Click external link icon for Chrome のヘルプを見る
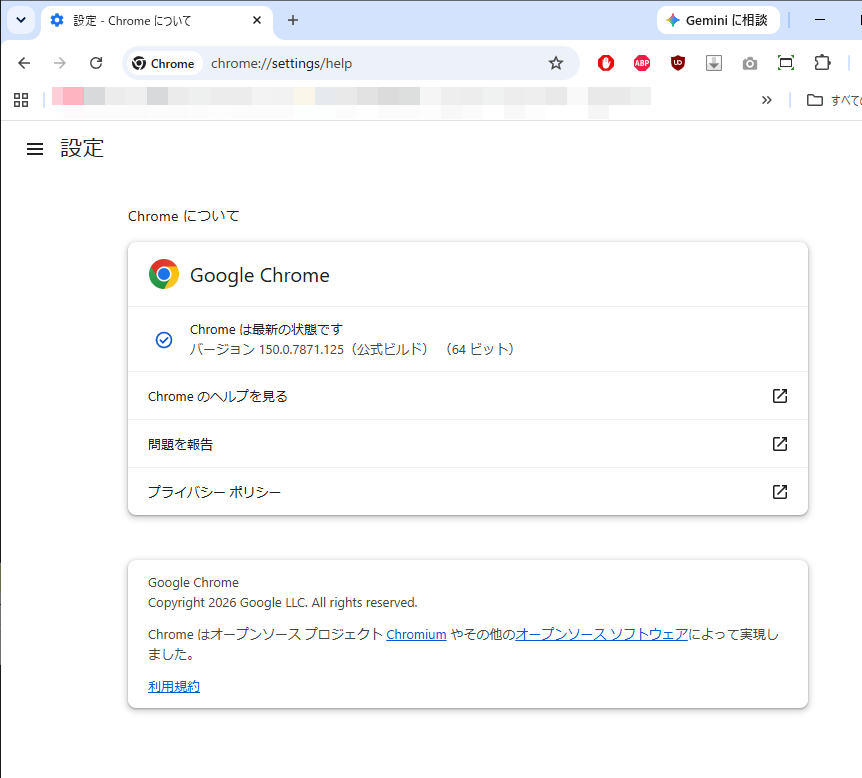Image resolution: width=862 pixels, height=778 pixels. click(x=780, y=396)
